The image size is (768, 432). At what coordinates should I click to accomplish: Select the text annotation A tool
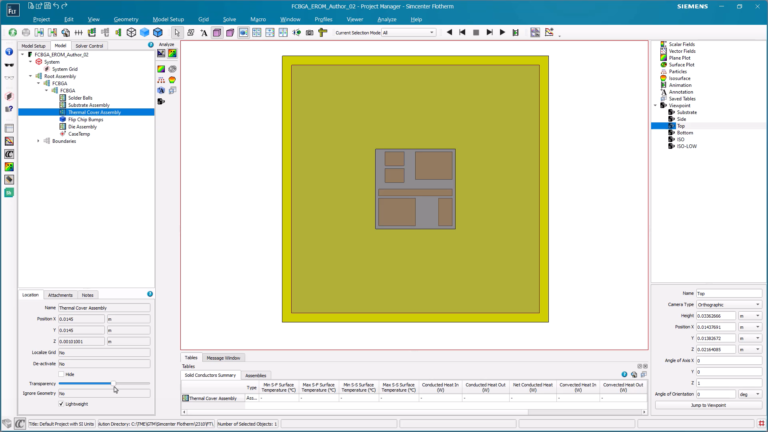(x=204, y=33)
